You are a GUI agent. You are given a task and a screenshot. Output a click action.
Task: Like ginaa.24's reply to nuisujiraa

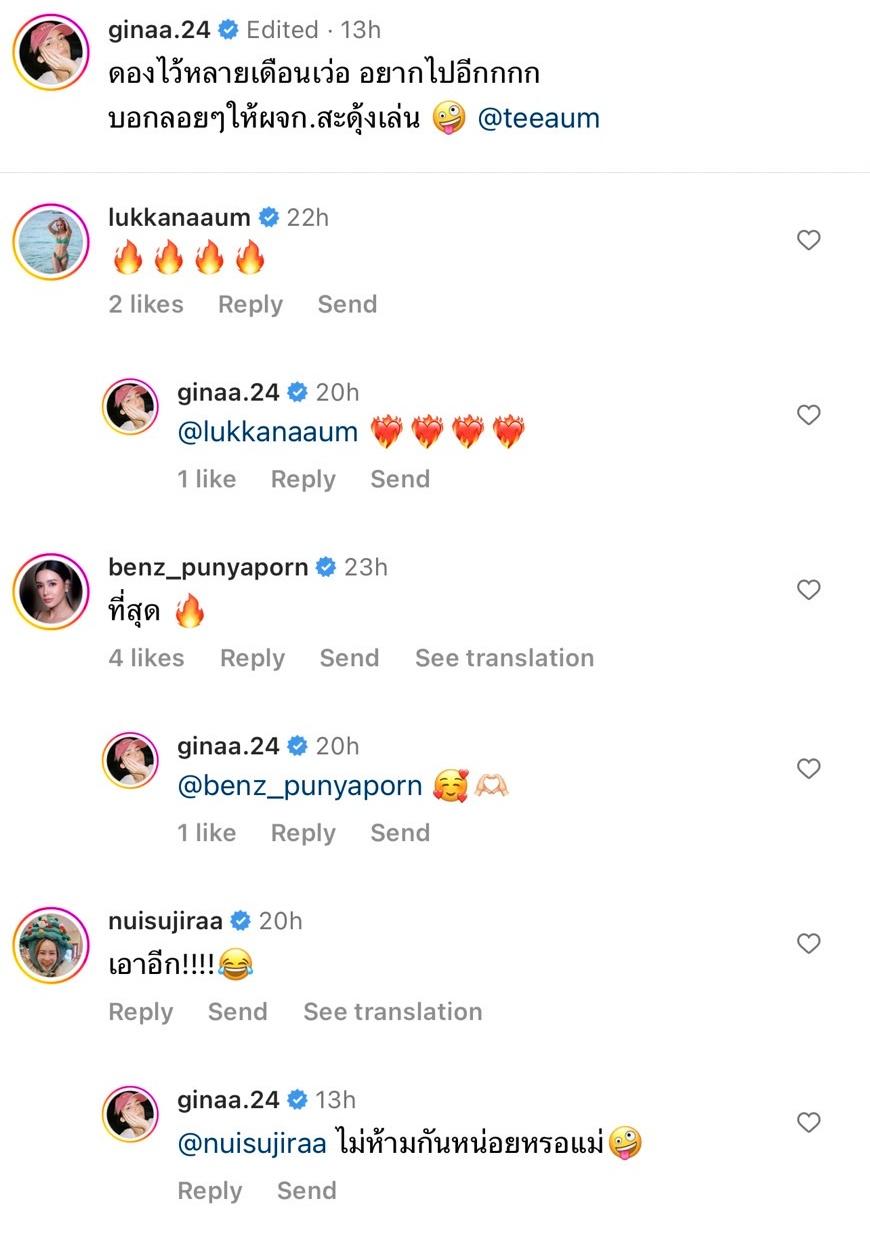coord(808,1122)
